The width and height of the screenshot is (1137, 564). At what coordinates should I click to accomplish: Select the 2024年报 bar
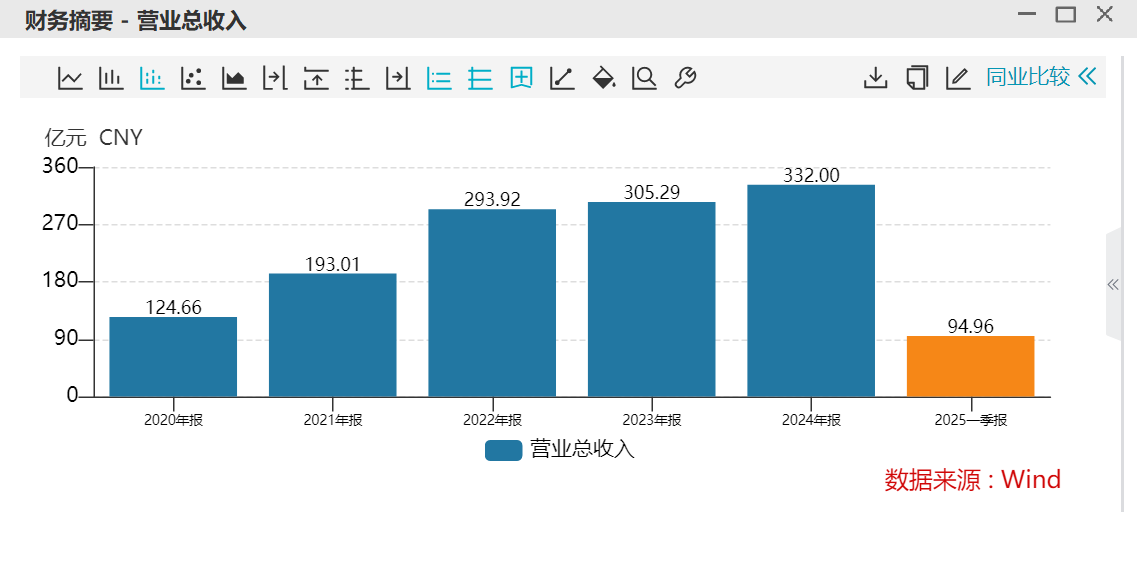point(811,291)
